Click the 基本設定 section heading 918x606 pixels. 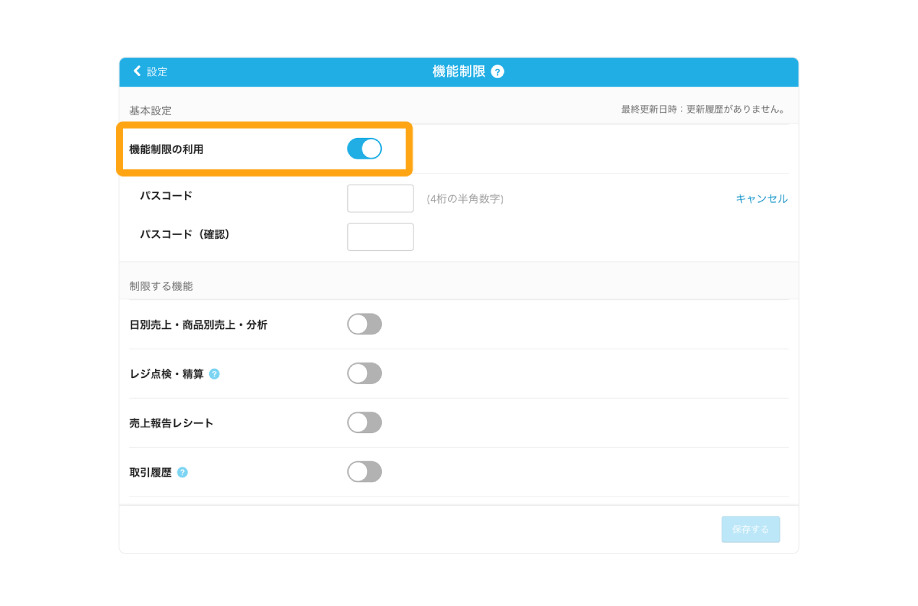click(150, 111)
